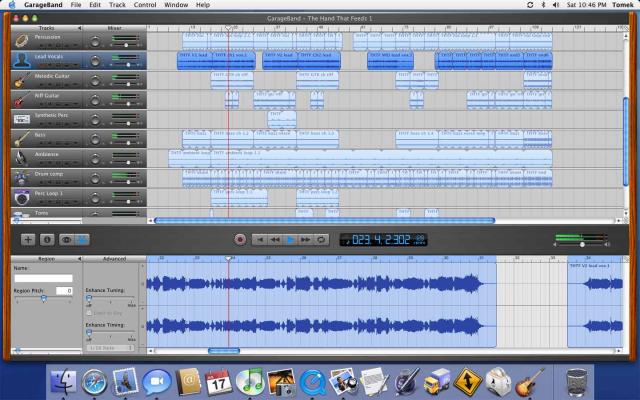The width and height of the screenshot is (640, 400).
Task: Toggle the Loop Browser eye button
Action: 67,240
